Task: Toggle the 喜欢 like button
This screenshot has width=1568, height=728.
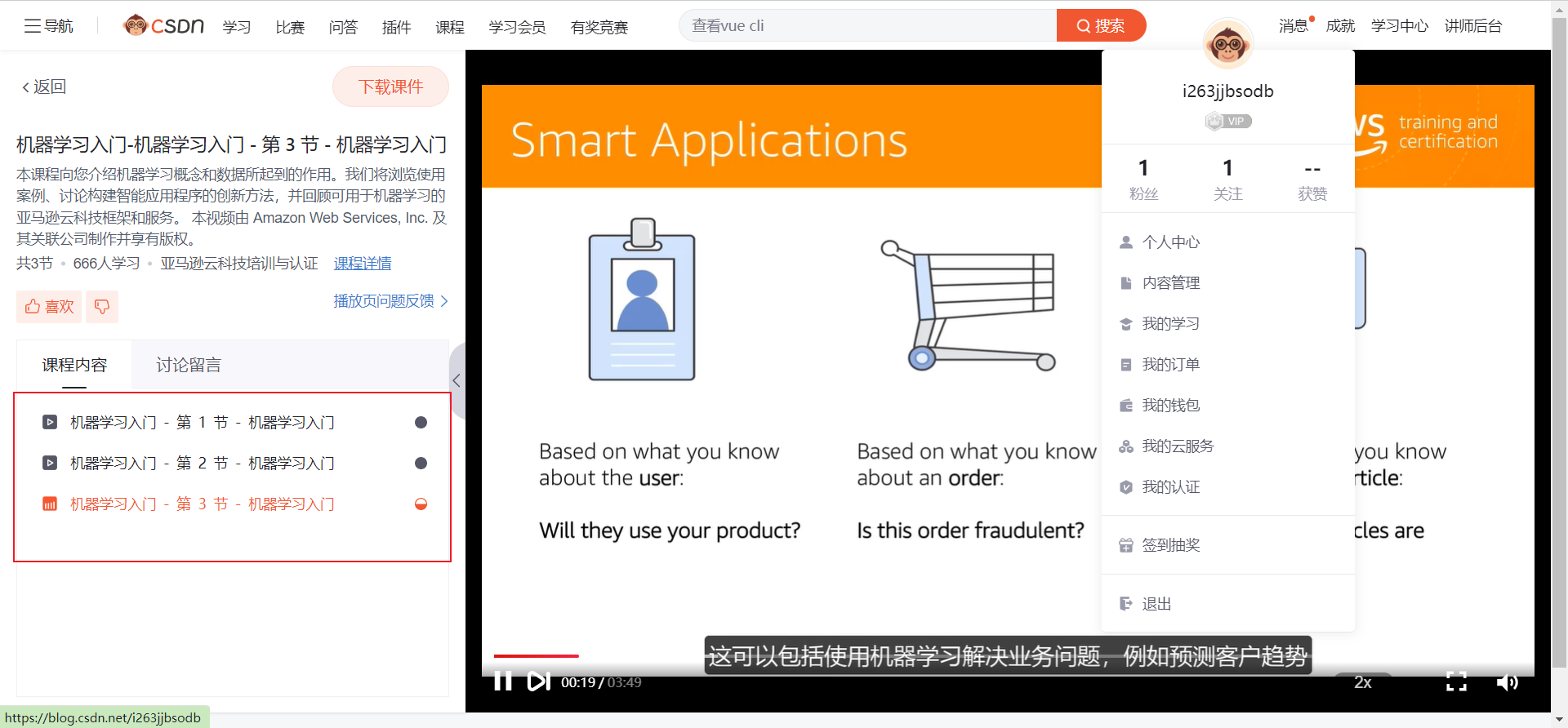Action: 49,307
